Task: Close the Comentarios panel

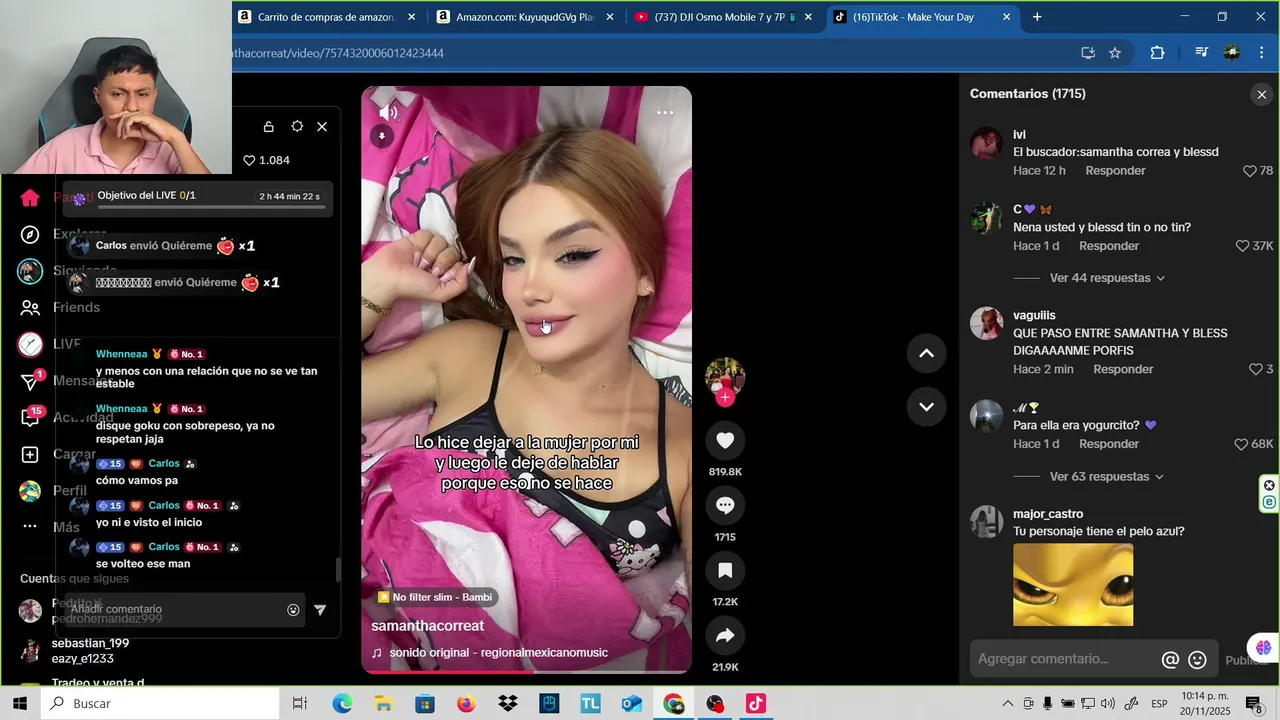Action: (x=1262, y=95)
